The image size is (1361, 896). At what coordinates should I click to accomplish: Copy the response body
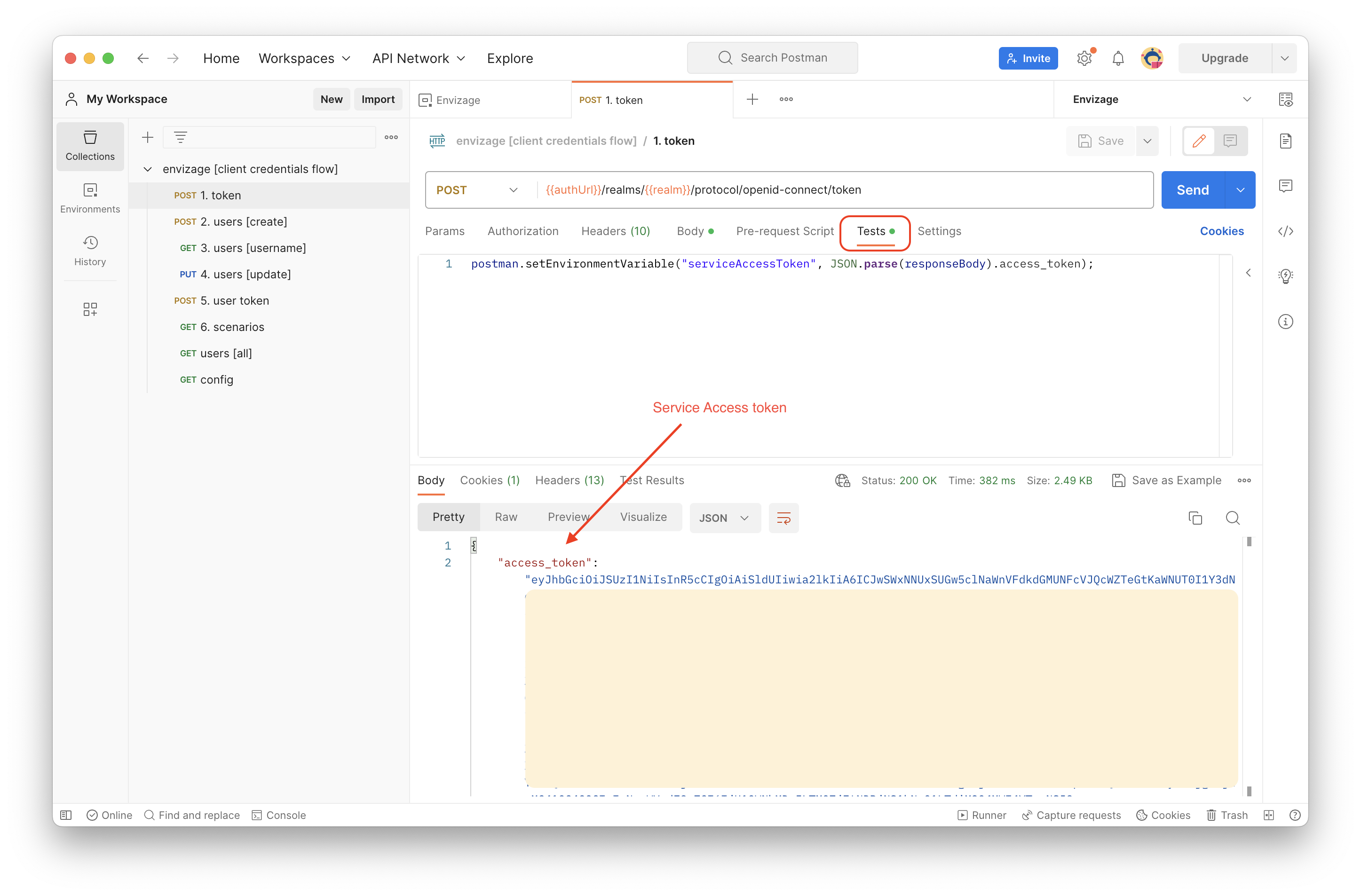tap(1195, 518)
